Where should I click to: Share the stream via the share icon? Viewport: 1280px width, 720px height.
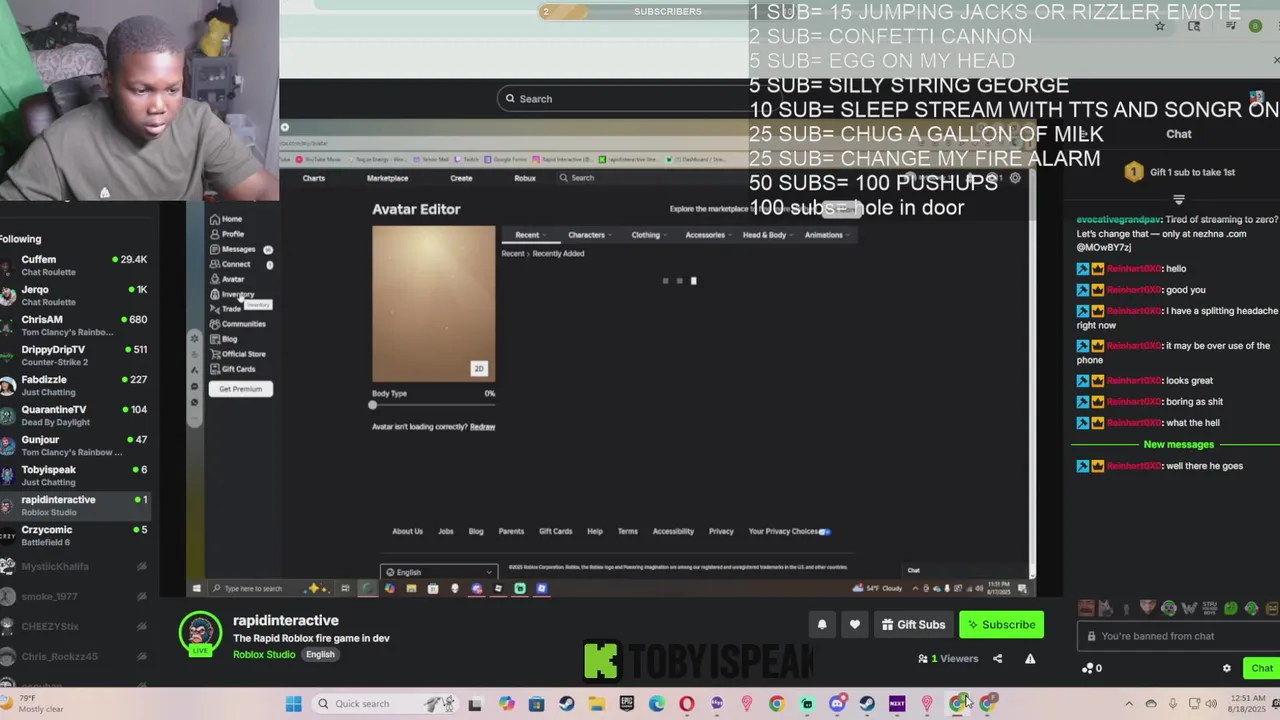[997, 659]
